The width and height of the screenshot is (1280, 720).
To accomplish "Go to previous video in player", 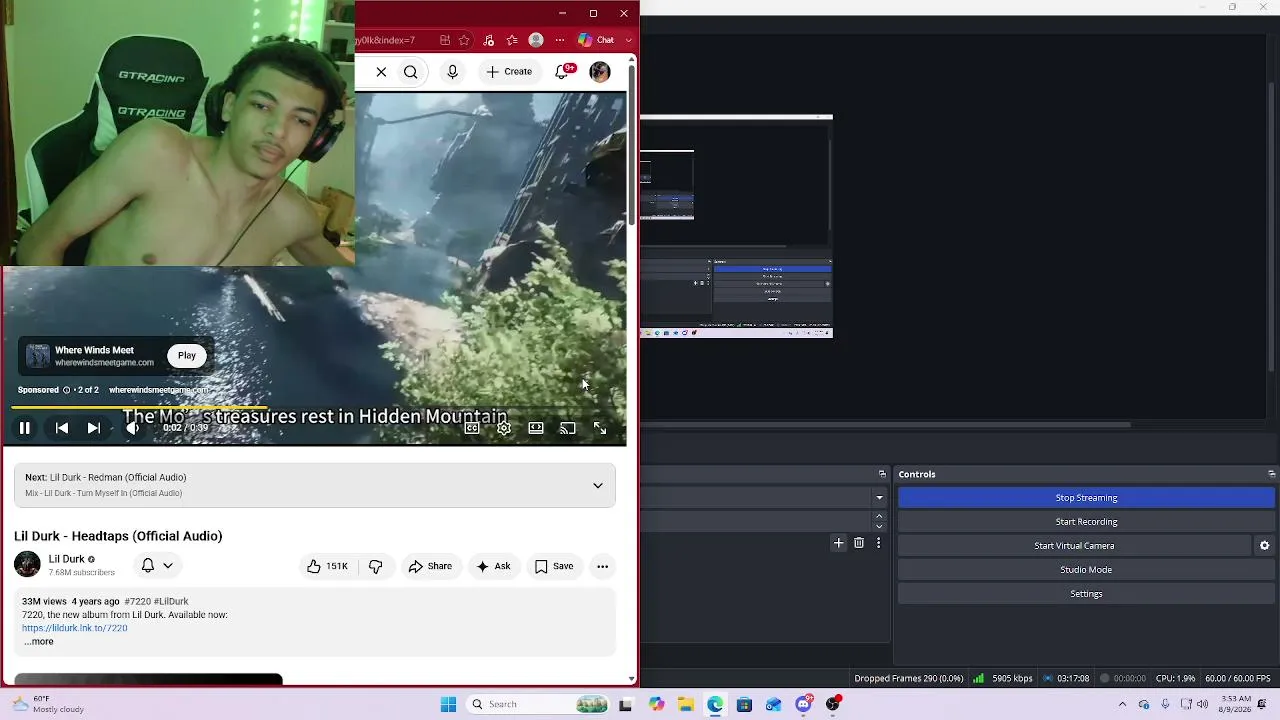I will 61,428.
